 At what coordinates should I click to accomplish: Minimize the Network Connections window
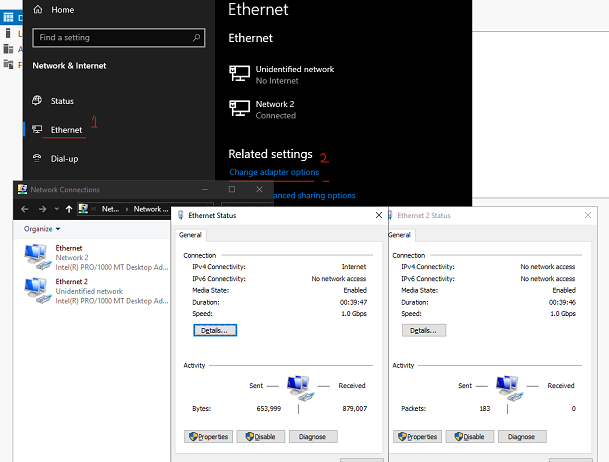tap(205, 189)
